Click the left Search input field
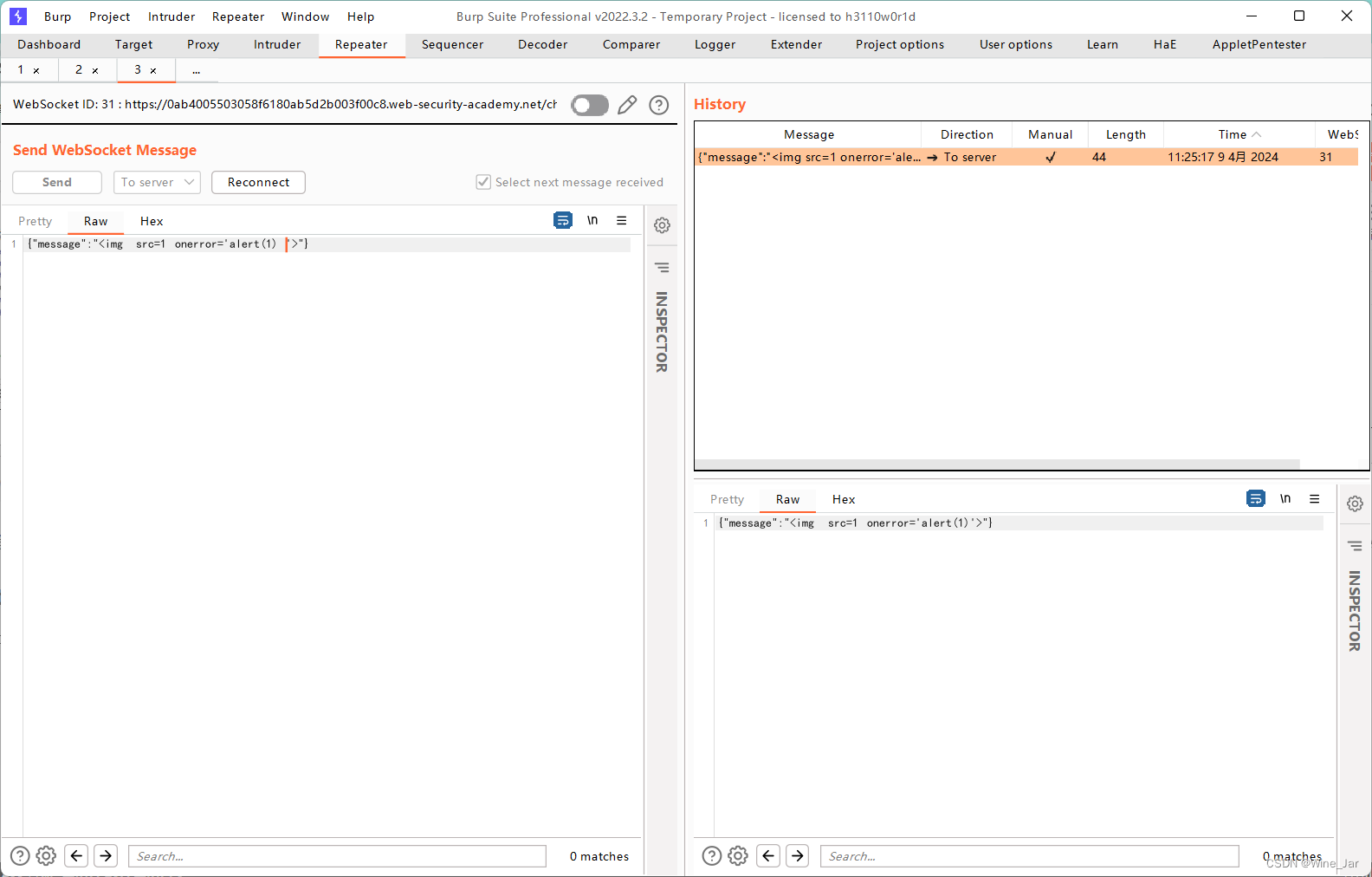The height and width of the screenshot is (877, 1372). [x=338, y=856]
